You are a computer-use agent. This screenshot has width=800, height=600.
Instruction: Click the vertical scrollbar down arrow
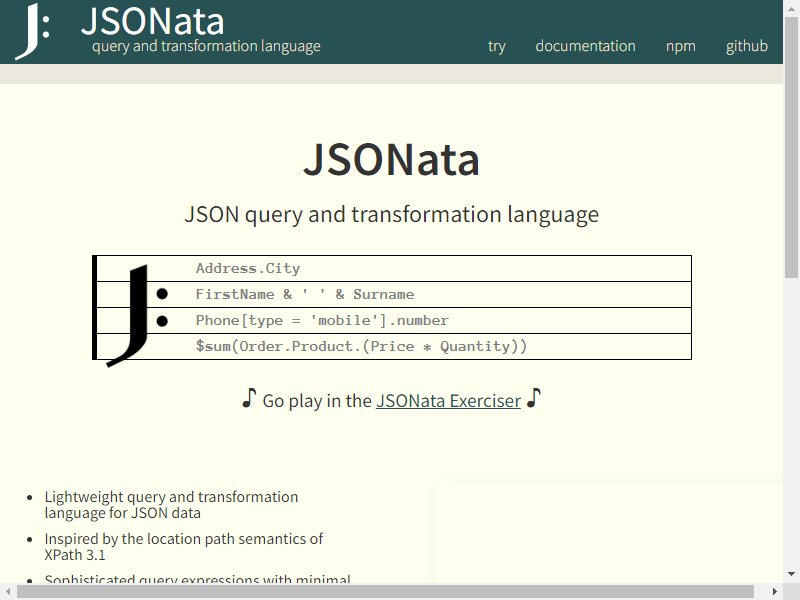pos(791,575)
